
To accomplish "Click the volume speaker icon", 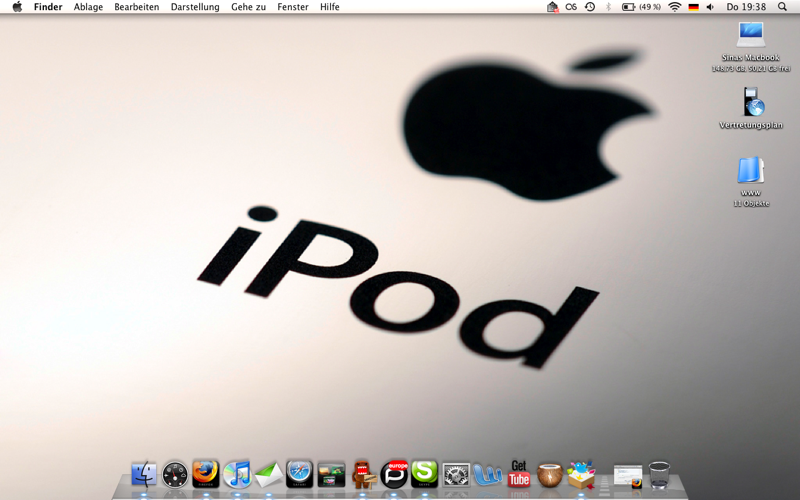I will click(710, 7).
